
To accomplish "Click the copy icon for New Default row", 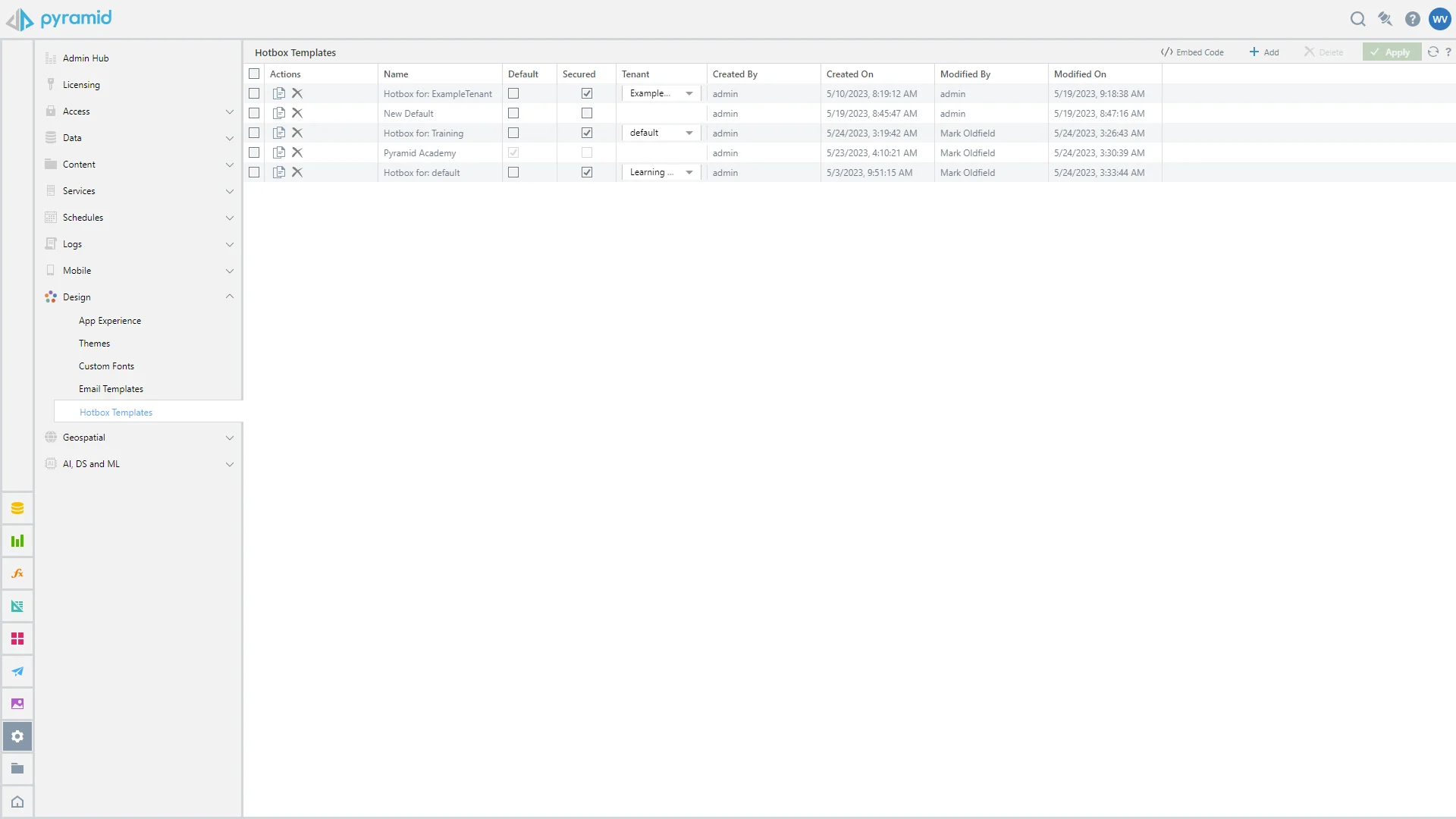I will (279, 113).
